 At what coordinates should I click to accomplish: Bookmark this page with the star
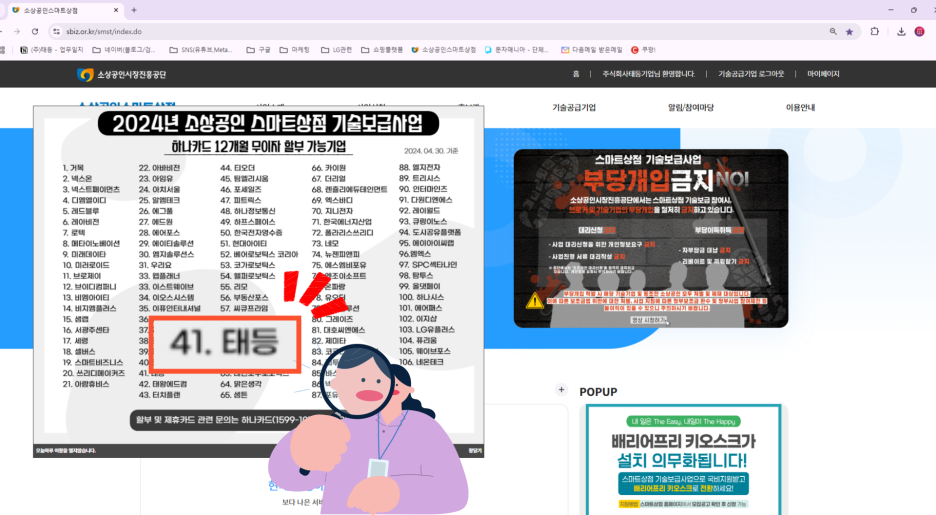pos(849,32)
